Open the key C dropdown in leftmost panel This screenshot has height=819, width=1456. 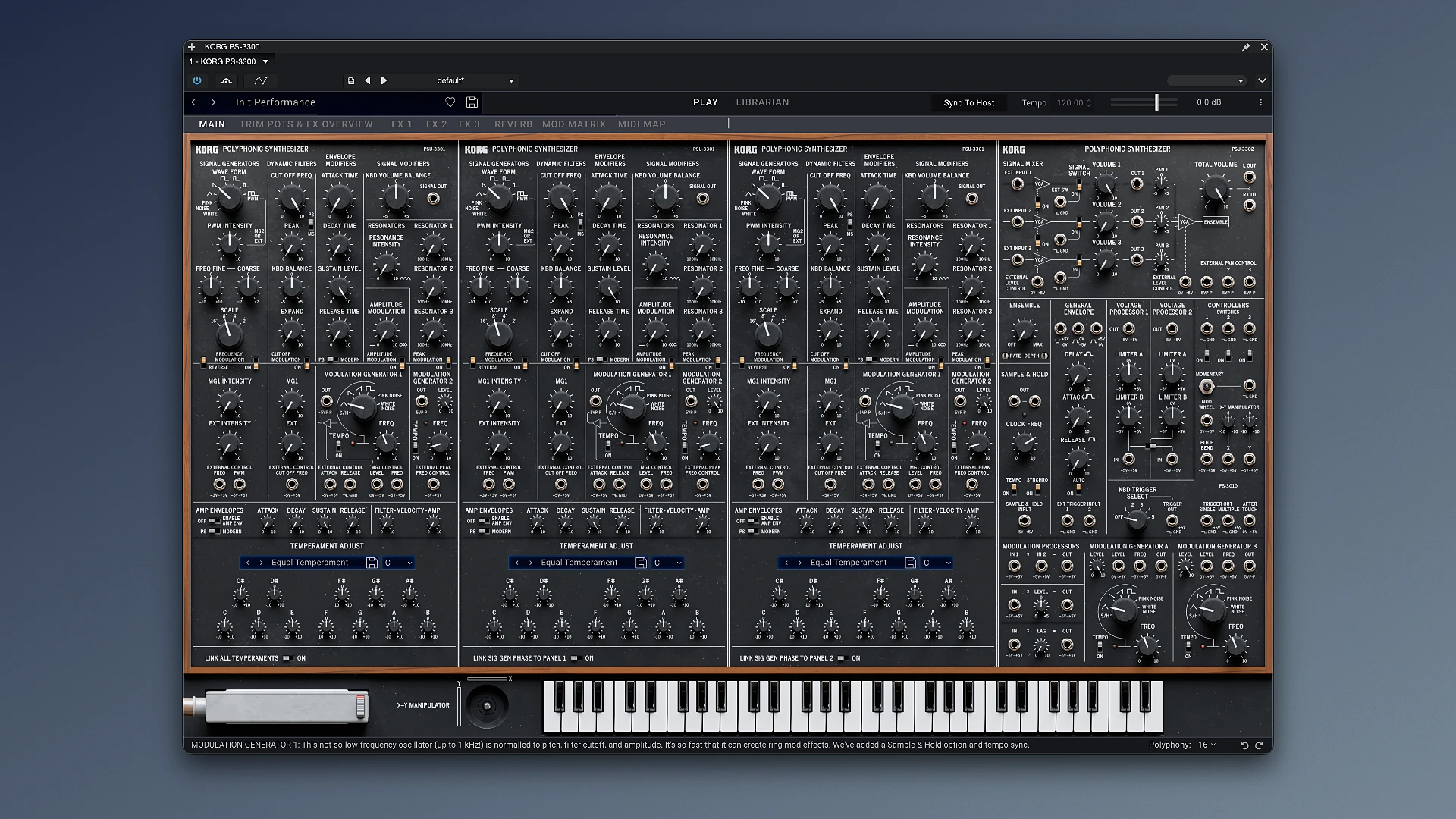click(x=398, y=563)
